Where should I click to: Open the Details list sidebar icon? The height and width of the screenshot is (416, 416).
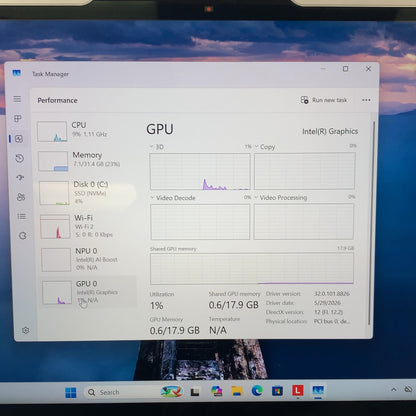pyautogui.click(x=22, y=217)
